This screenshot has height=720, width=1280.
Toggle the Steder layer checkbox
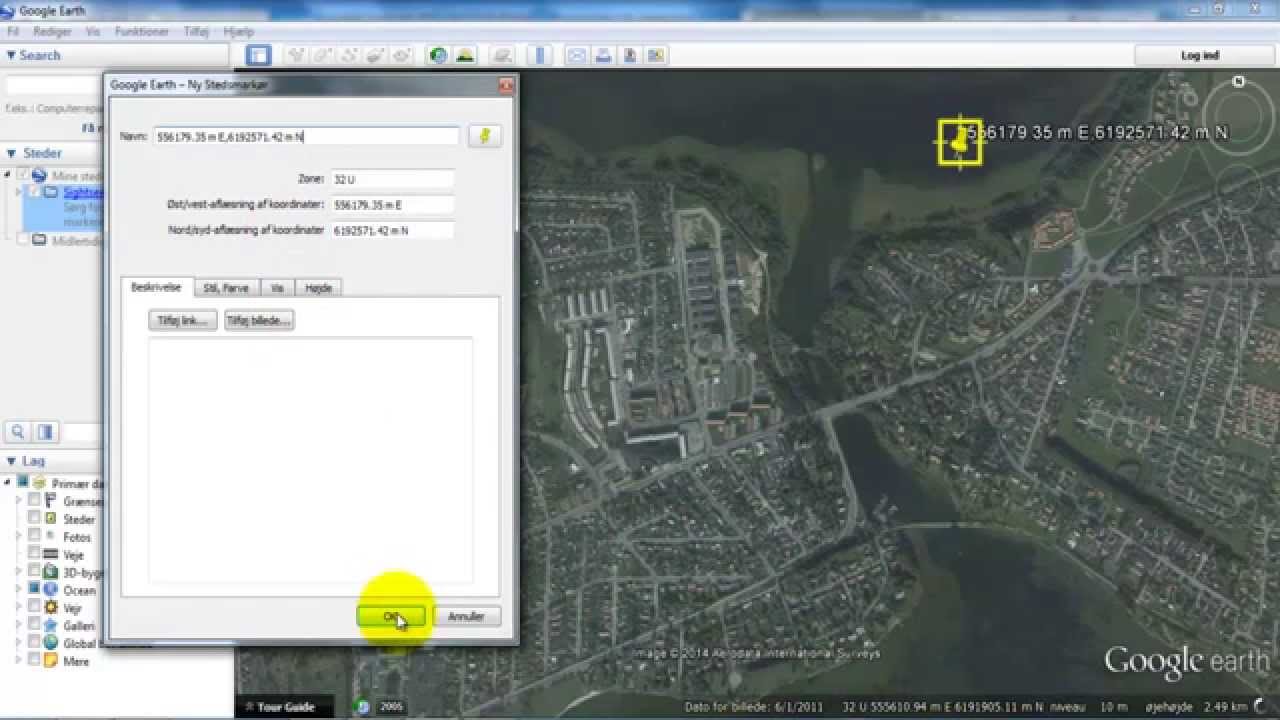[x=34, y=519]
